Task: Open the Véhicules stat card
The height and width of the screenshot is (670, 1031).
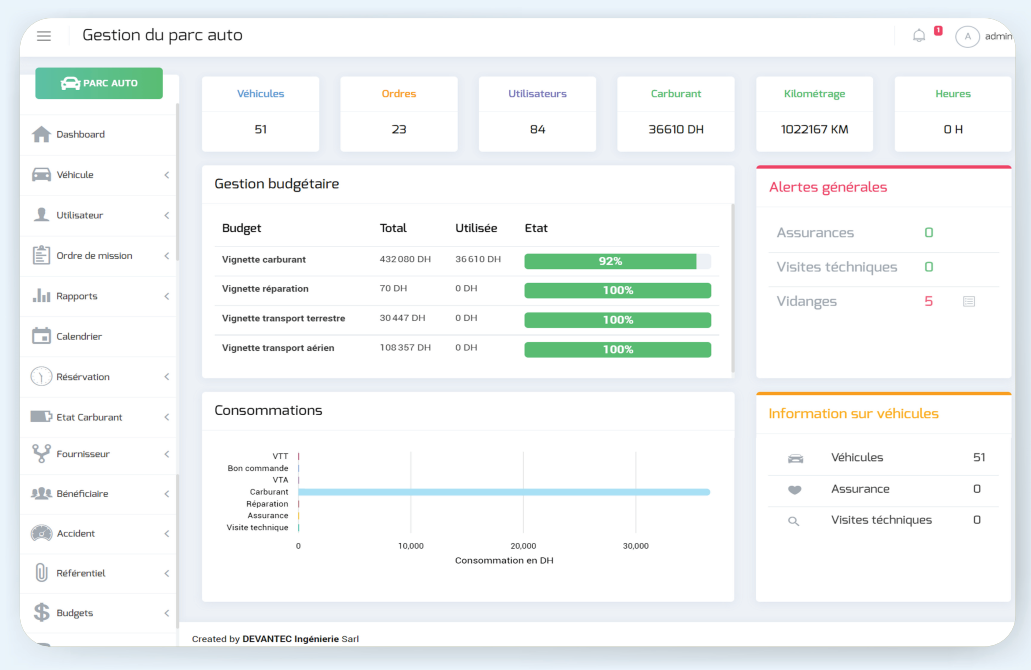Action: click(x=260, y=114)
